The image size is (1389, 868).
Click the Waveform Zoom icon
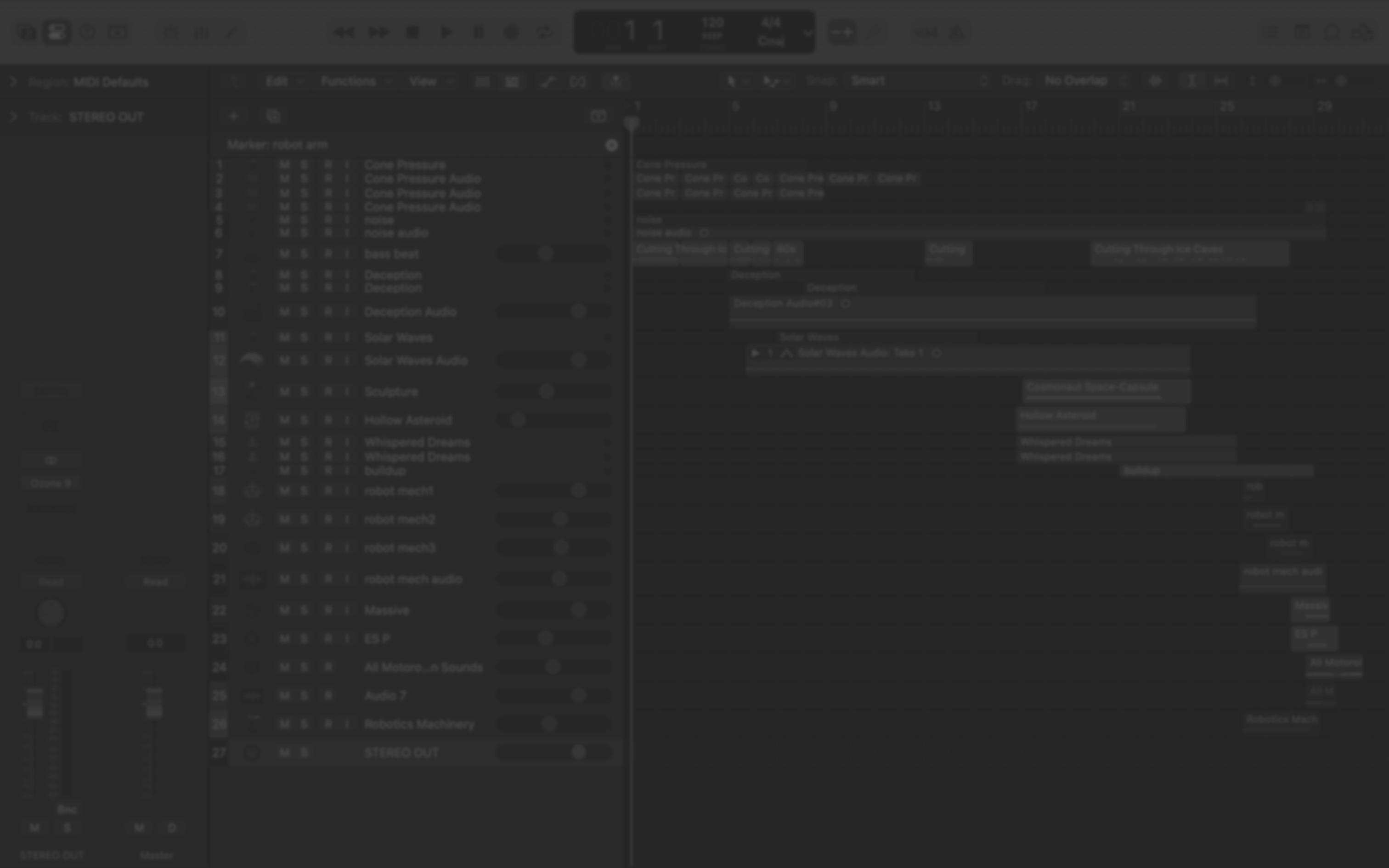click(1155, 82)
